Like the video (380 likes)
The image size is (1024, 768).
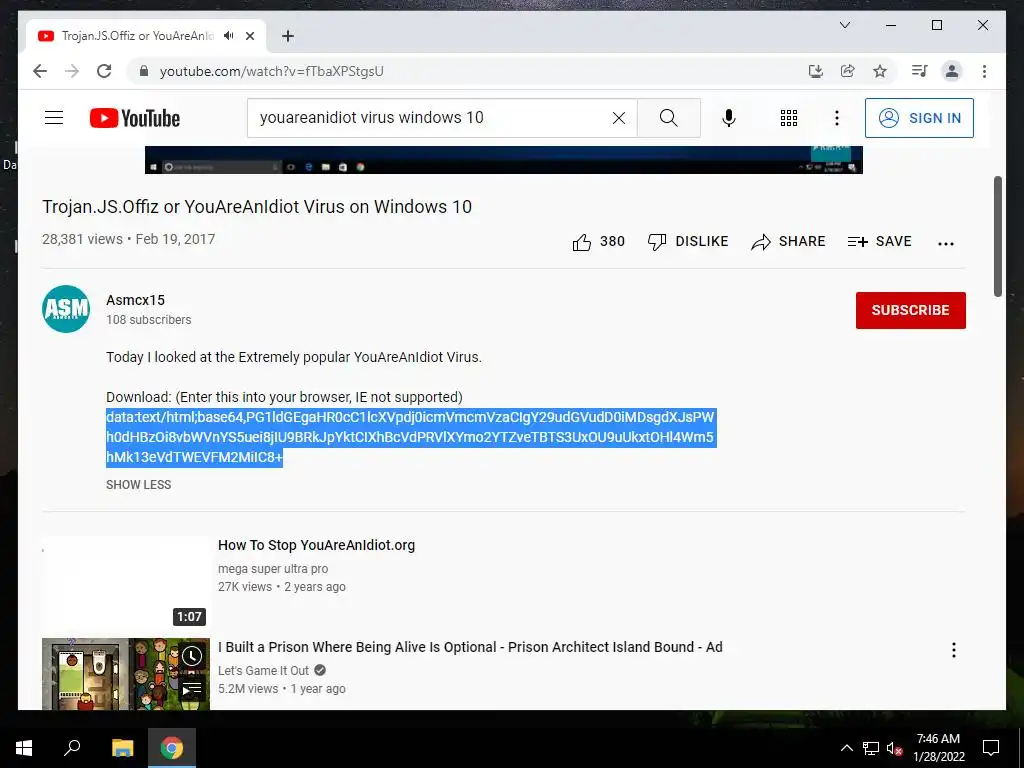[x=598, y=242]
